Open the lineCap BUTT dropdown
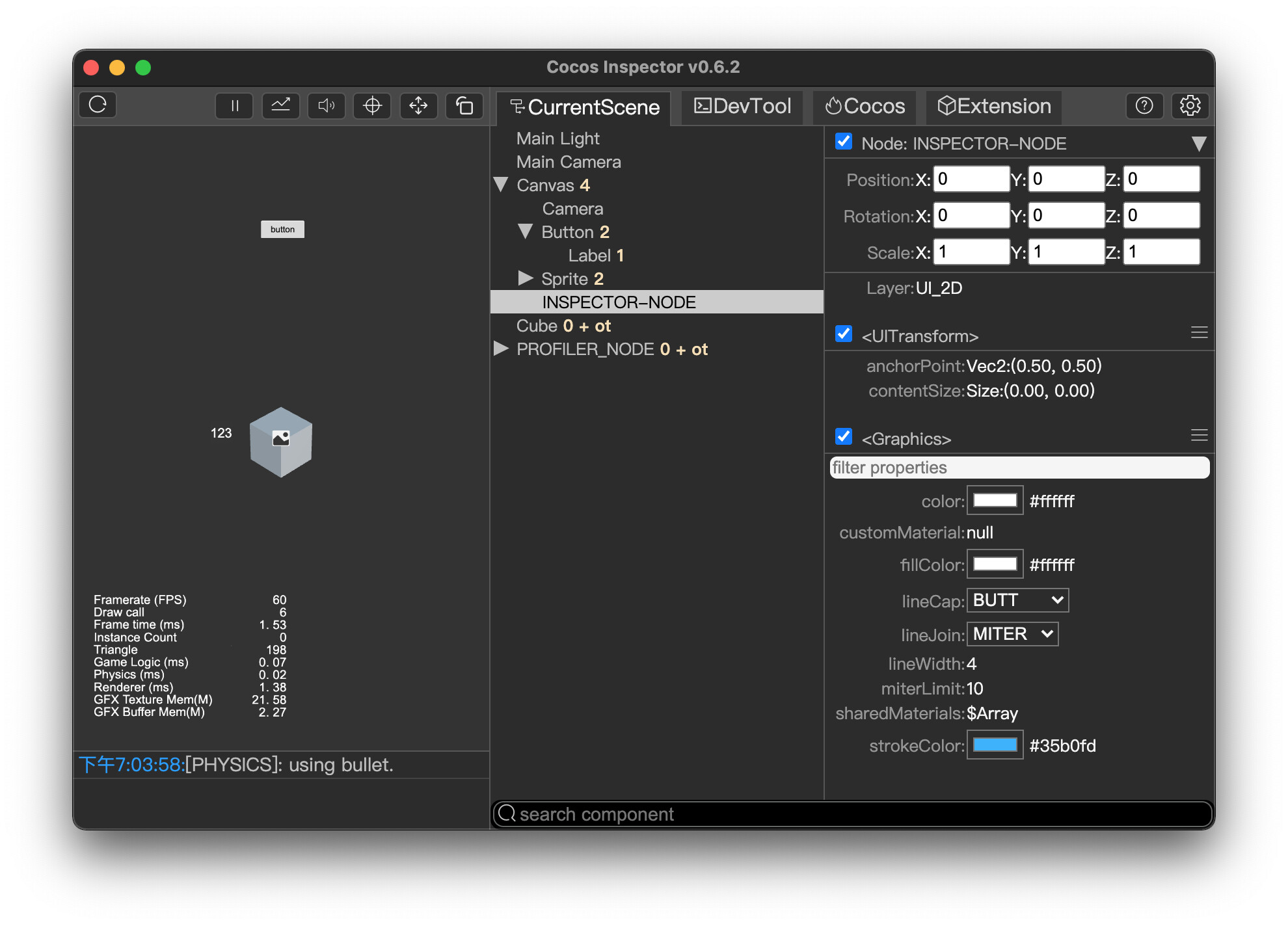 click(x=1017, y=600)
